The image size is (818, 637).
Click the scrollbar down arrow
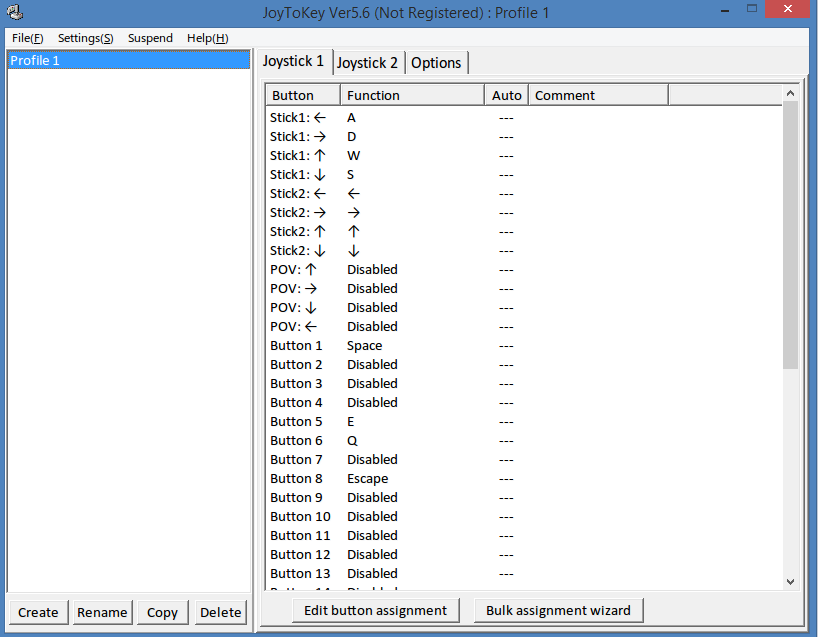pos(790,581)
